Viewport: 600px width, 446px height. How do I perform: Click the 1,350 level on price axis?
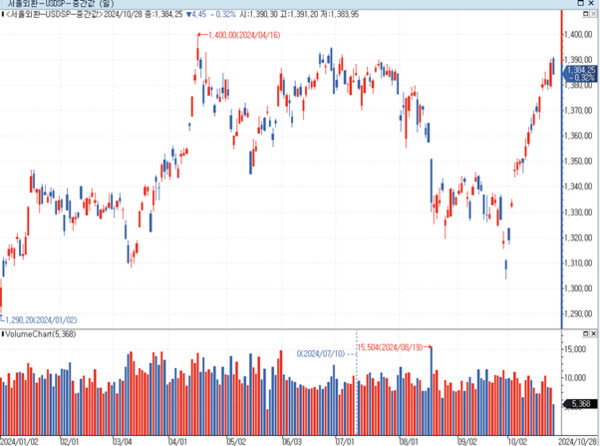579,161
